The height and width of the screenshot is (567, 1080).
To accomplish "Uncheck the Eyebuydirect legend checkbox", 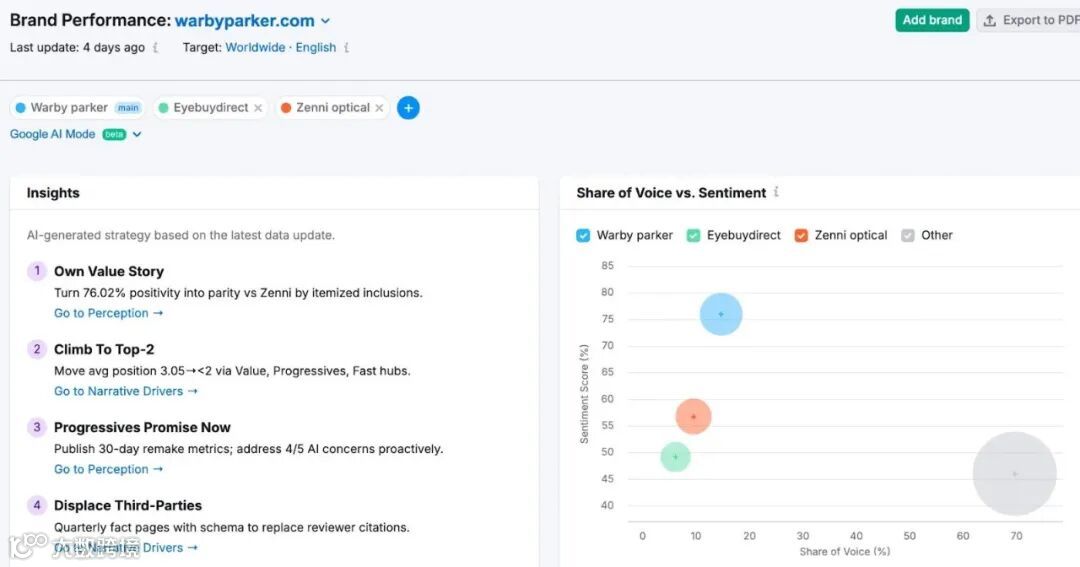I will 693,236.
